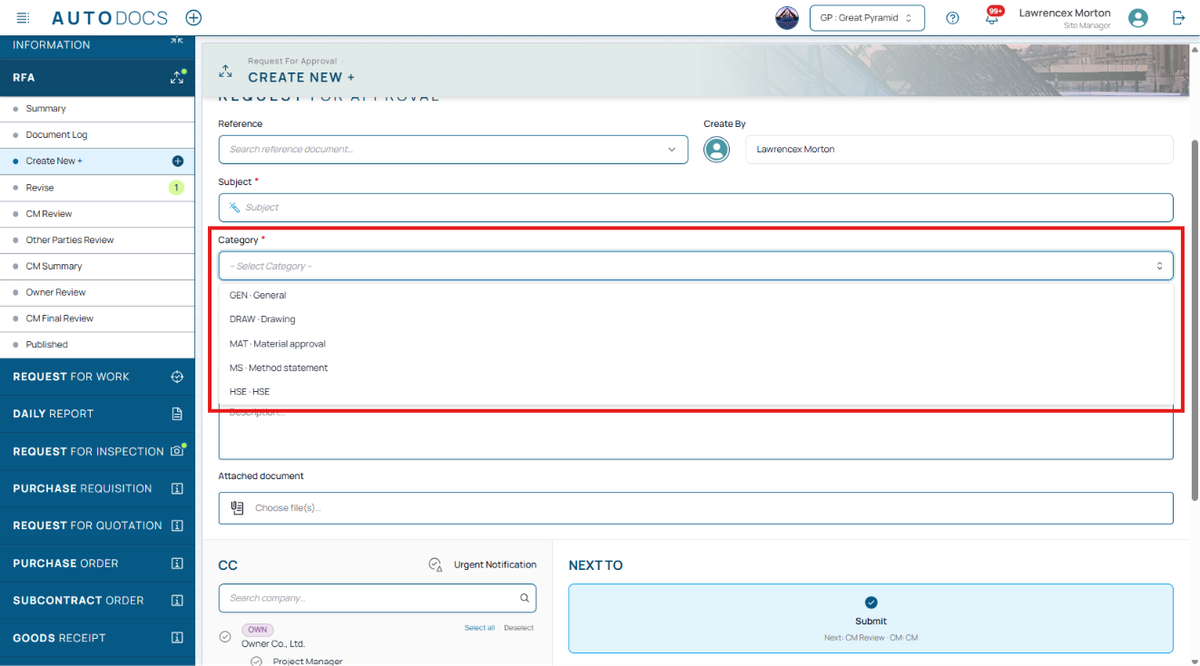This screenshot has width=1200, height=666.
Task: Click the vertical page scrollbar
Action: click(1194, 320)
